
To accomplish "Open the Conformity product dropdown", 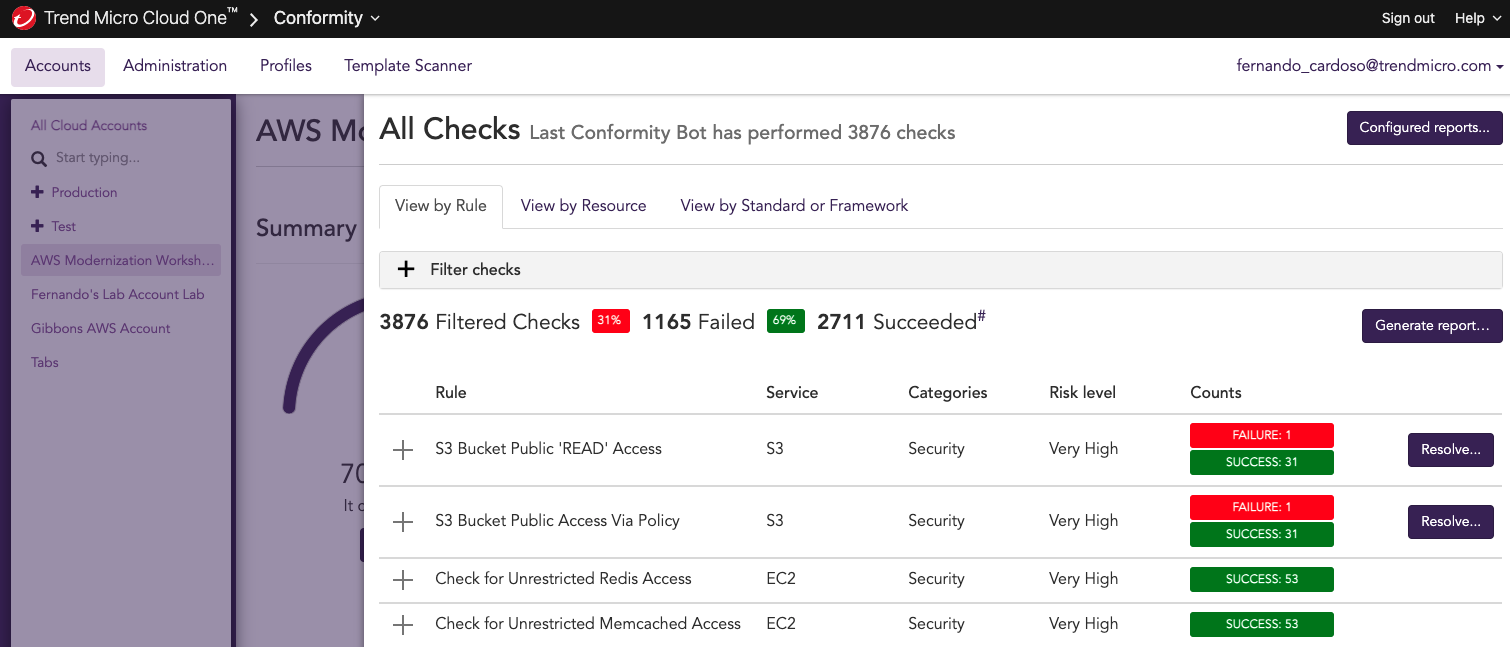I will pyautogui.click(x=327, y=18).
